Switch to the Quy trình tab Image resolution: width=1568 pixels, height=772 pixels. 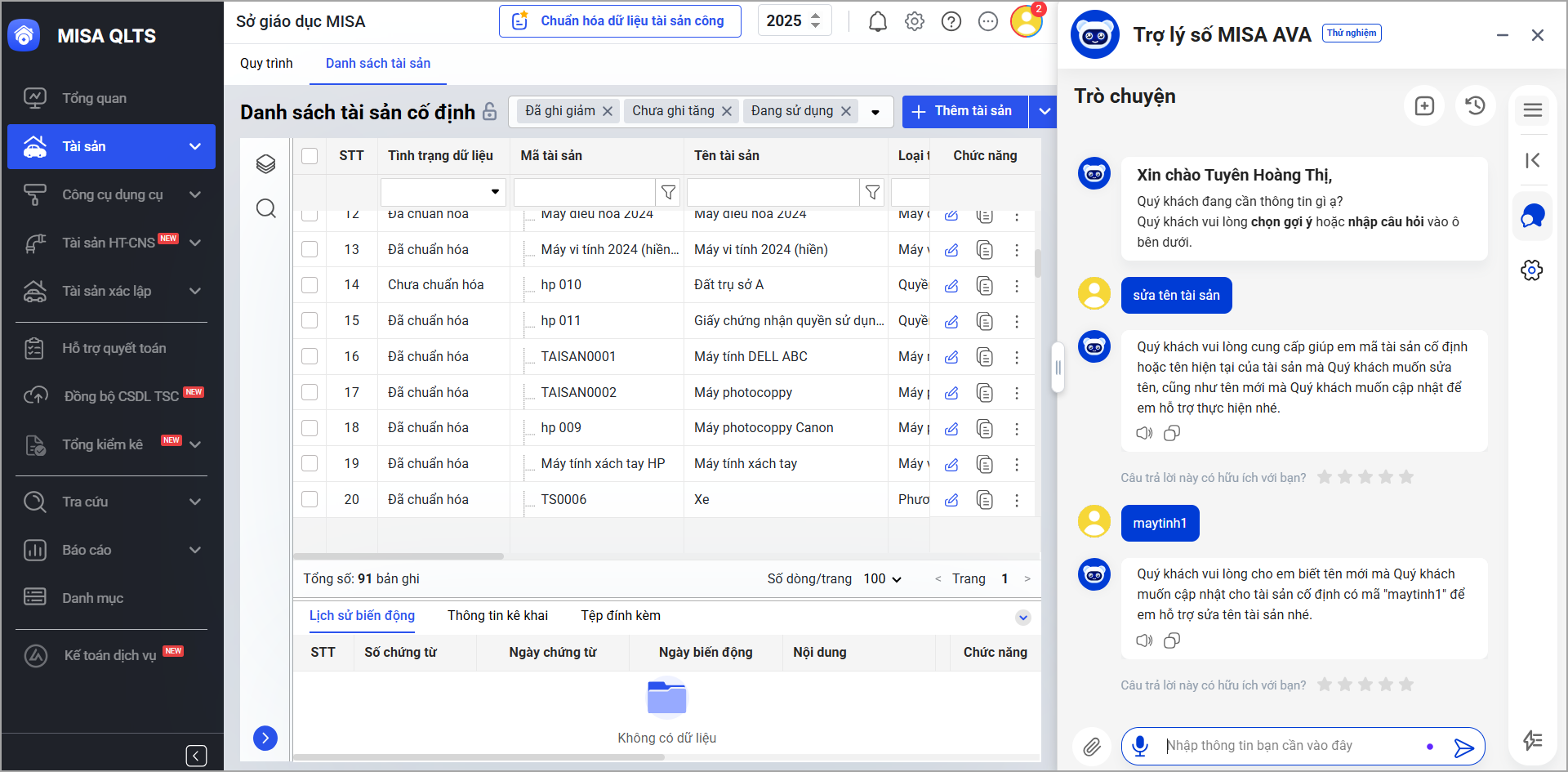click(266, 64)
